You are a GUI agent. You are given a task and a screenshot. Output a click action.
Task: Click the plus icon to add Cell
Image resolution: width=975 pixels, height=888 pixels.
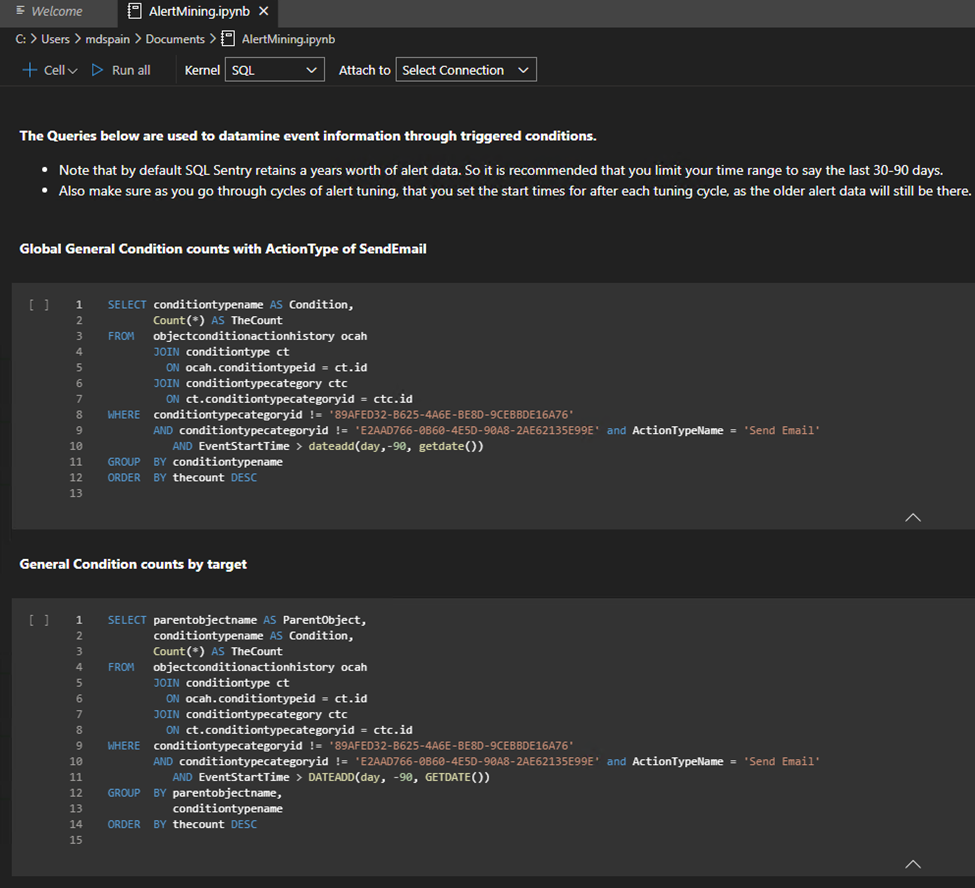29,70
